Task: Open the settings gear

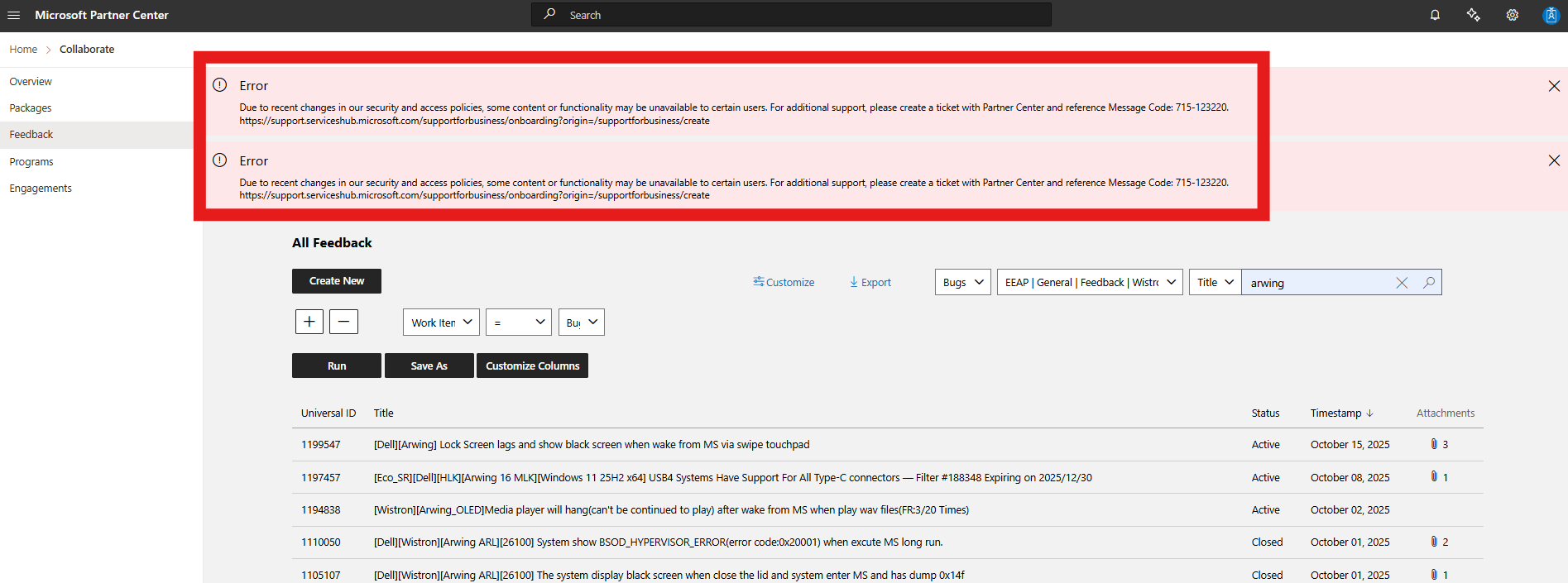Action: coord(1512,15)
